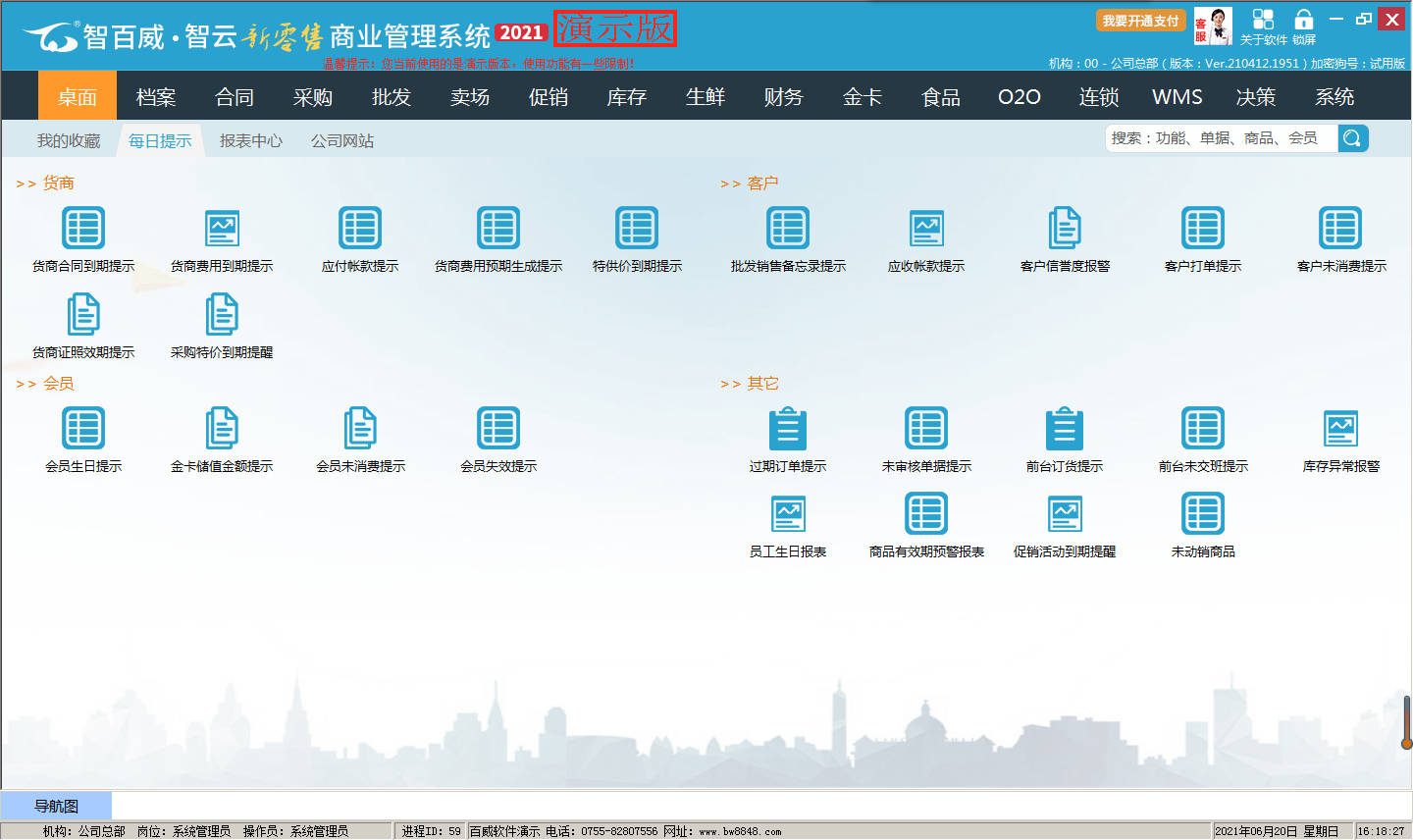Screen dimensions: 1413x840
Task: Click the 客服 avatar thumbnail
Action: click(1214, 26)
